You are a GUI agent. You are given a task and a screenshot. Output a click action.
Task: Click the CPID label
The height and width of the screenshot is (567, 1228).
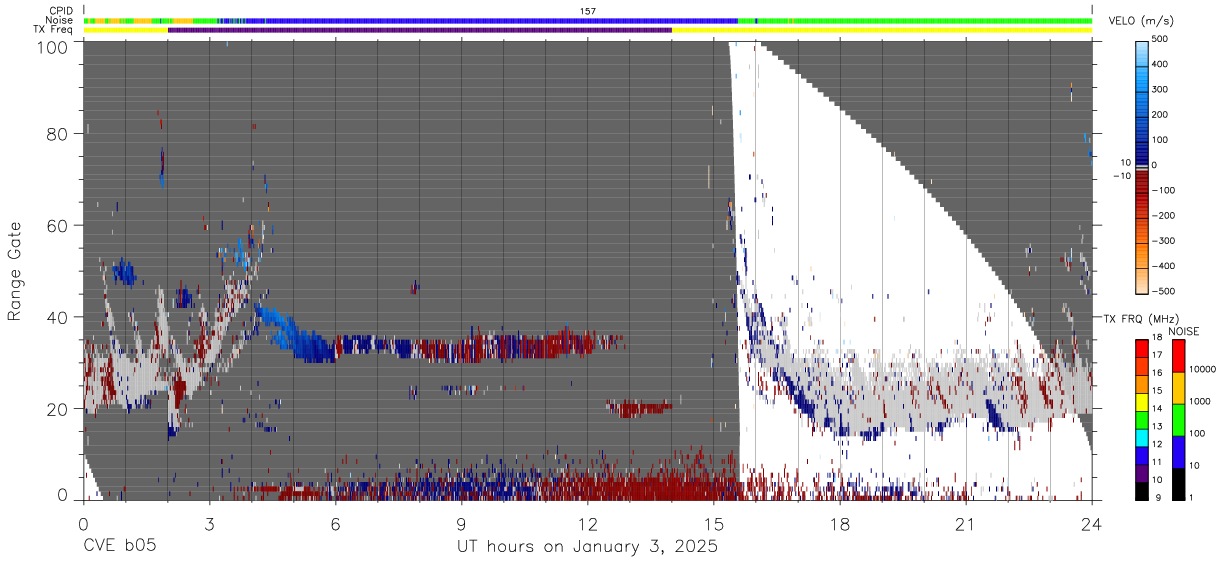pyautogui.click(x=61, y=11)
